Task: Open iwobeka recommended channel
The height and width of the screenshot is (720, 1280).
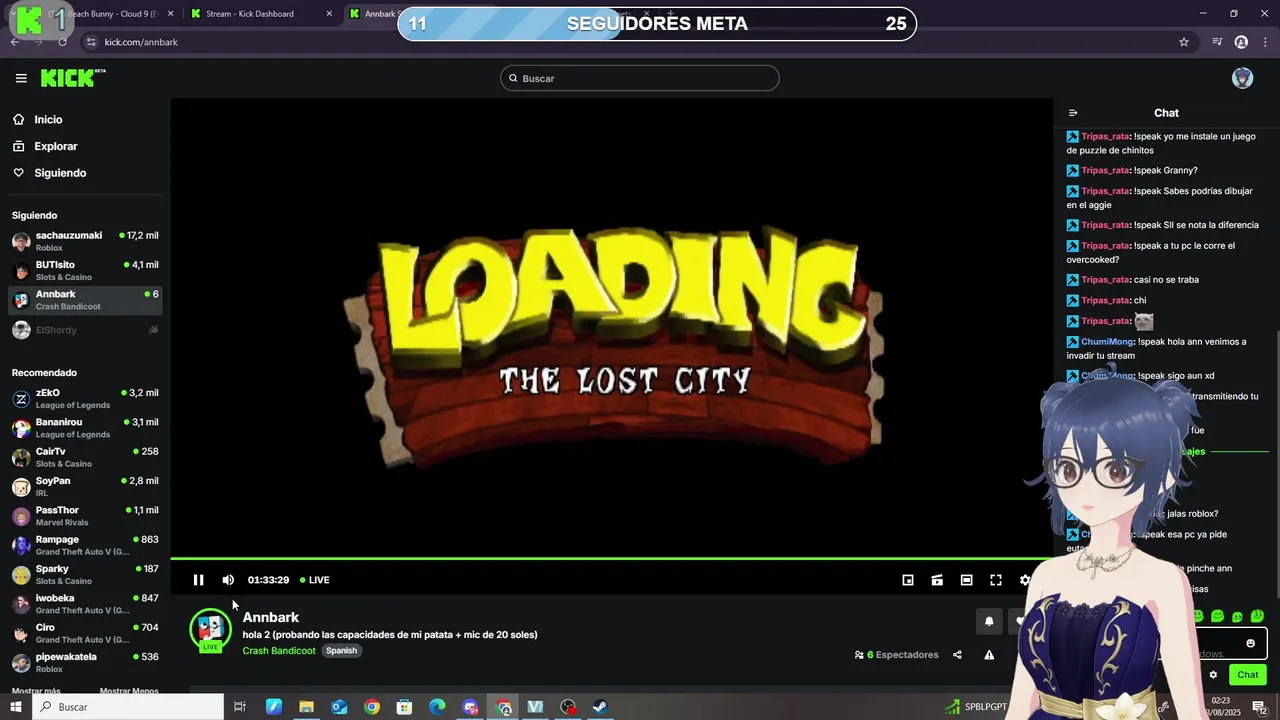Action: (85, 604)
